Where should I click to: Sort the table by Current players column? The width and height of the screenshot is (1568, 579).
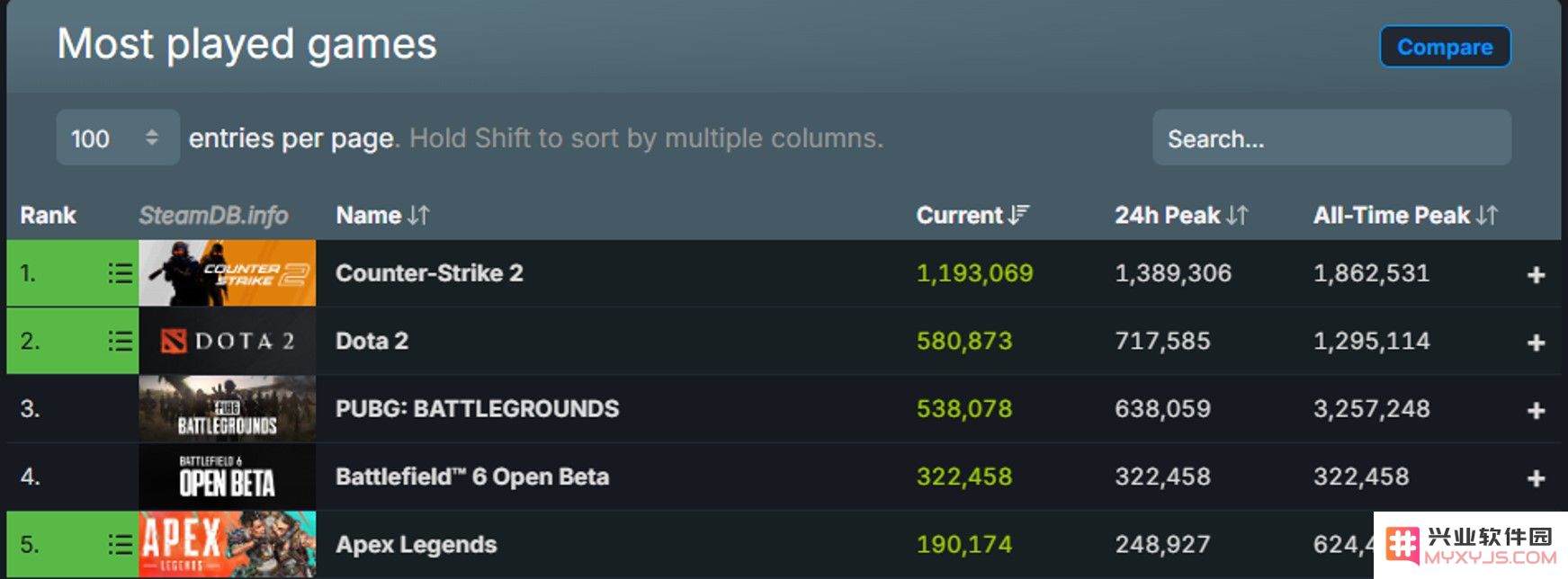tap(972, 216)
